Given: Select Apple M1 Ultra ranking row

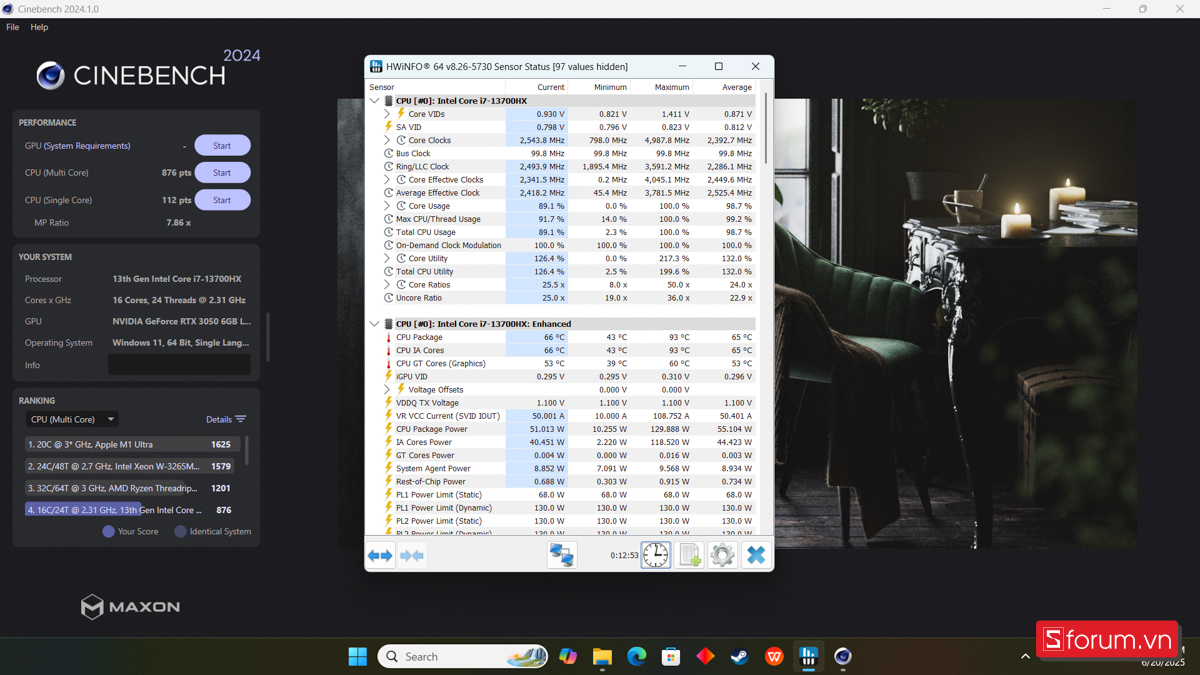Looking at the screenshot, I should pos(133,444).
